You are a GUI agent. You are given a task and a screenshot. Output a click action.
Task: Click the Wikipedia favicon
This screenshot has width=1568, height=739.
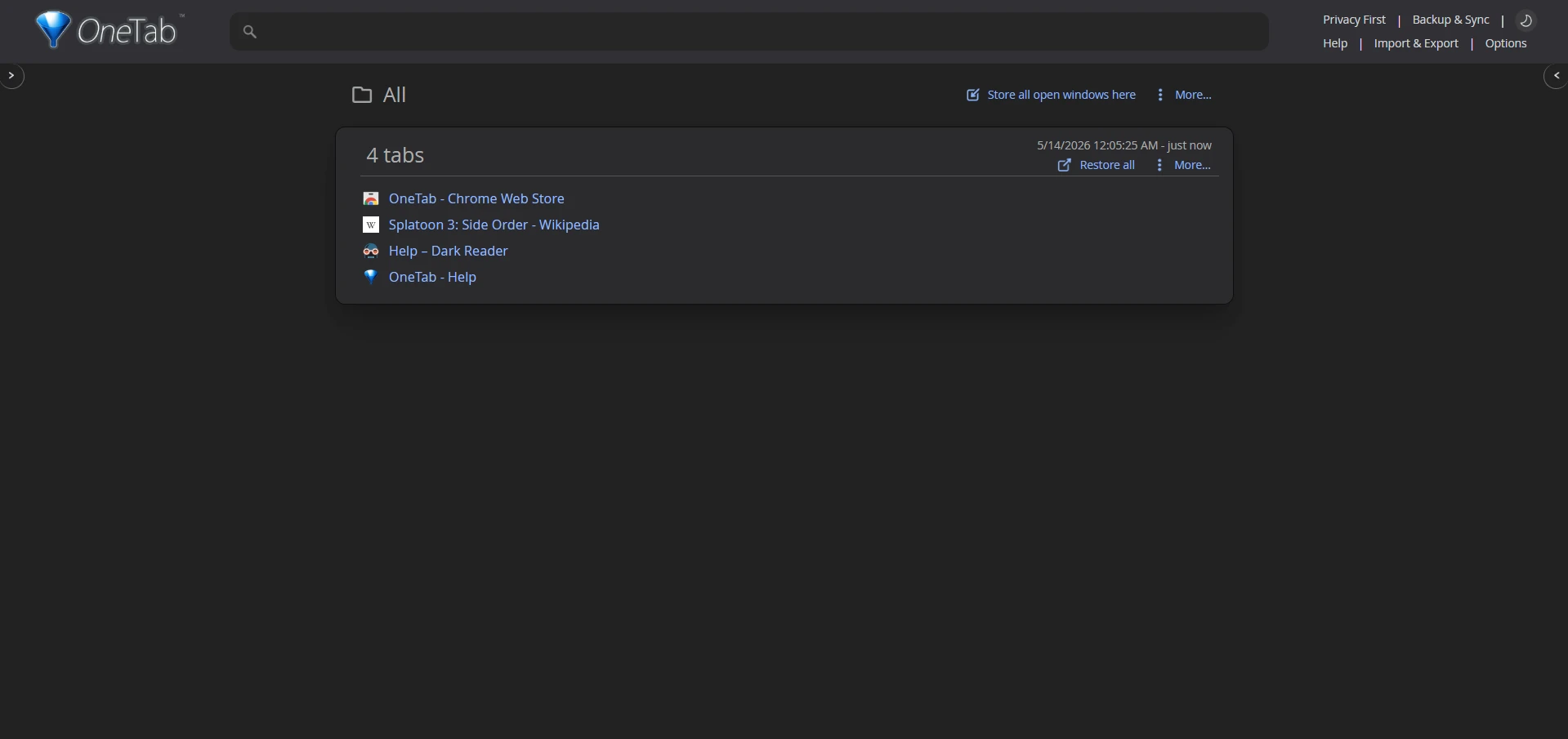point(371,225)
